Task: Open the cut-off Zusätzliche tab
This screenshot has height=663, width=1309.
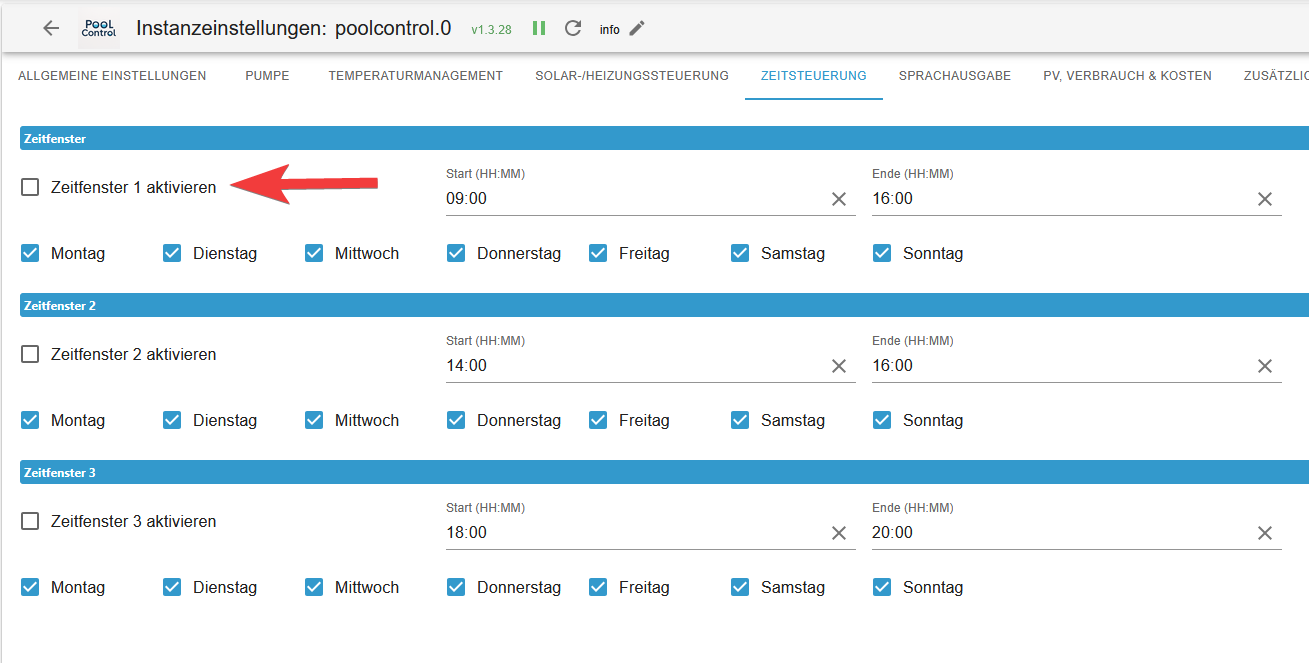Action: 1276,76
